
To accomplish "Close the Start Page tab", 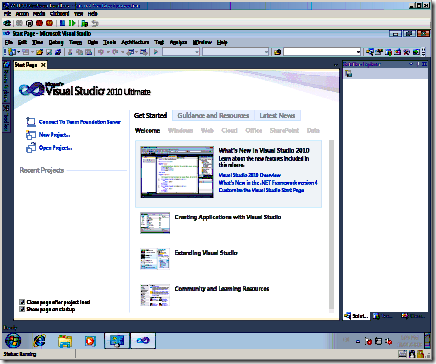I will tap(43, 65).
